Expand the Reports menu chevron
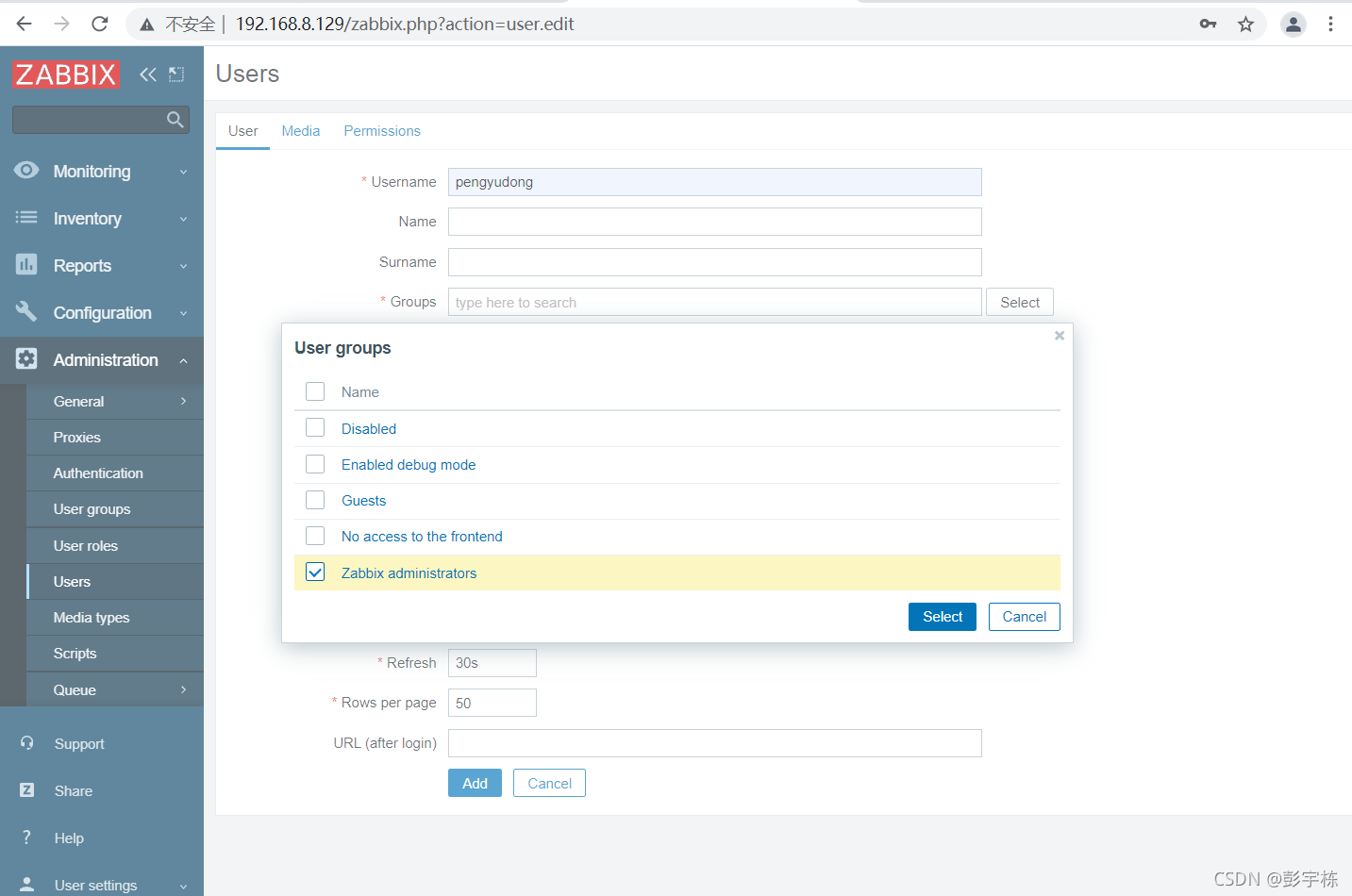 (x=184, y=266)
